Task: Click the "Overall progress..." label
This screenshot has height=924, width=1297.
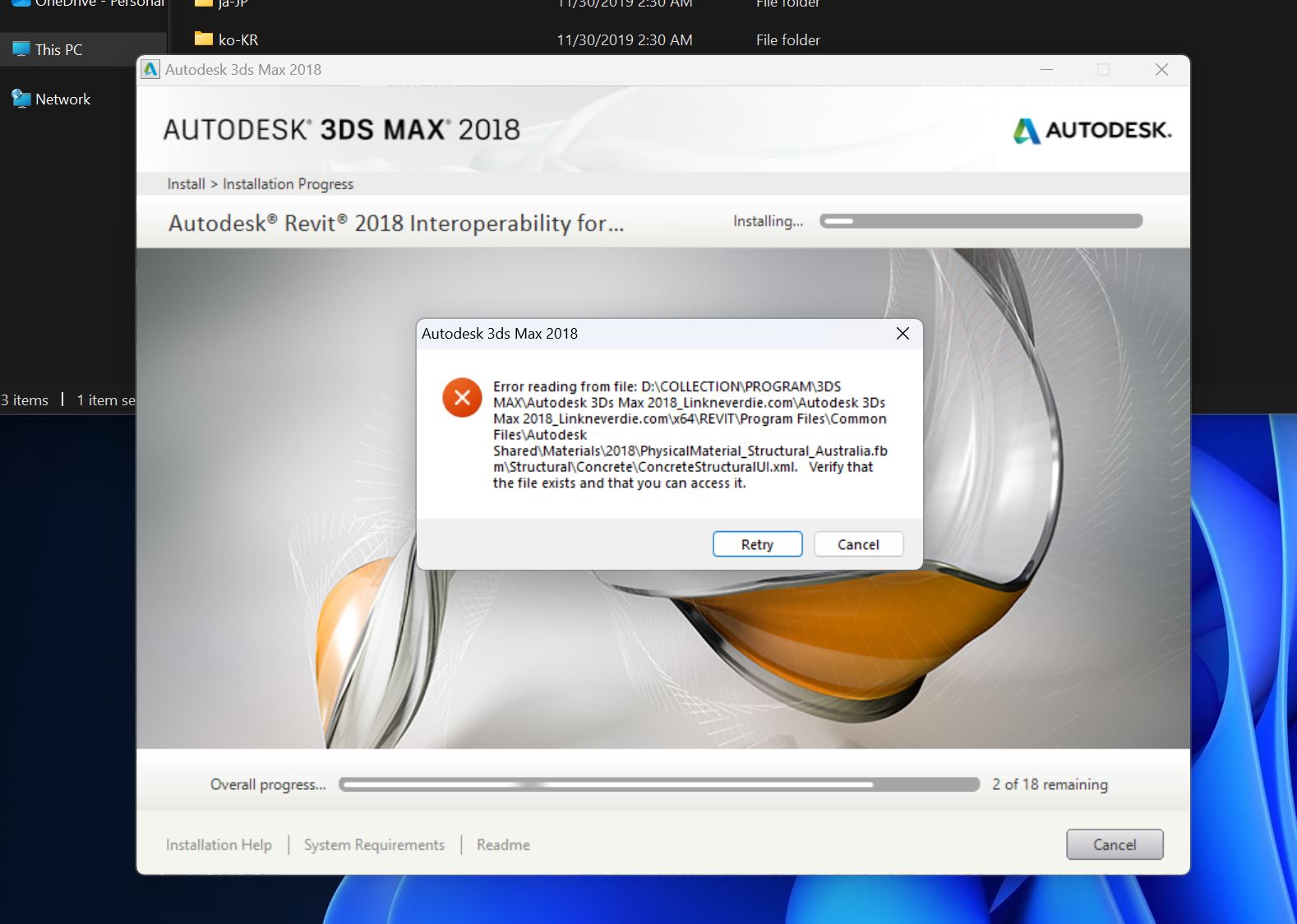Action: pyautogui.click(x=268, y=784)
